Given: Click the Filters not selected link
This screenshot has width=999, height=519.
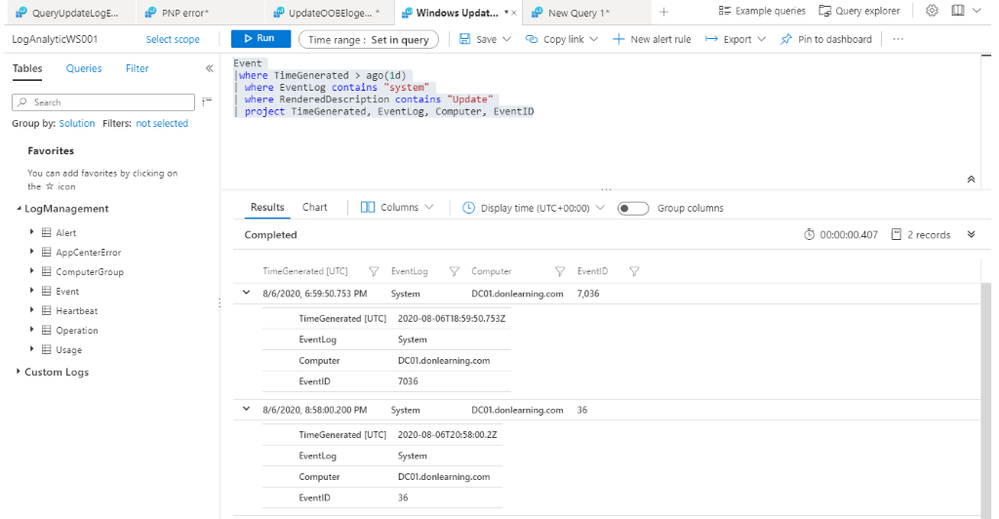Looking at the screenshot, I should [162, 124].
